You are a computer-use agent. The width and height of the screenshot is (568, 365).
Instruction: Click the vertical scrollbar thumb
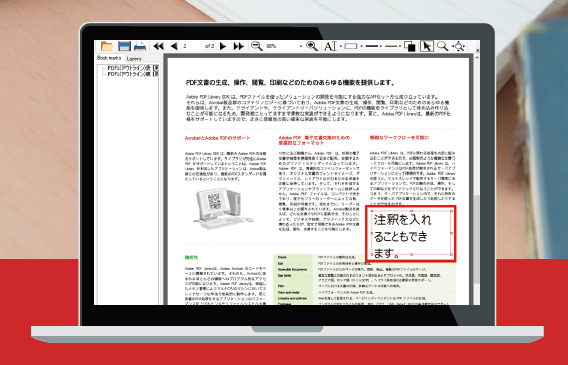tap(477, 239)
